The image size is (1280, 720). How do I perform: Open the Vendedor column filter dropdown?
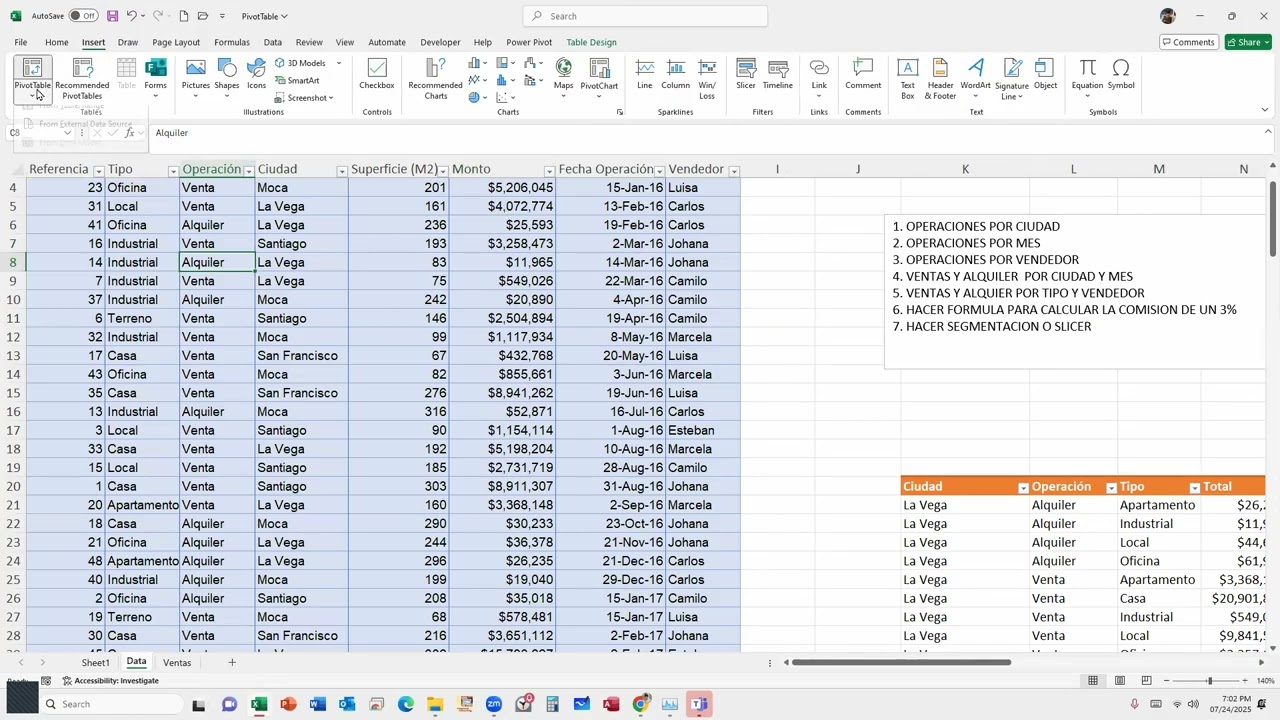click(x=734, y=171)
